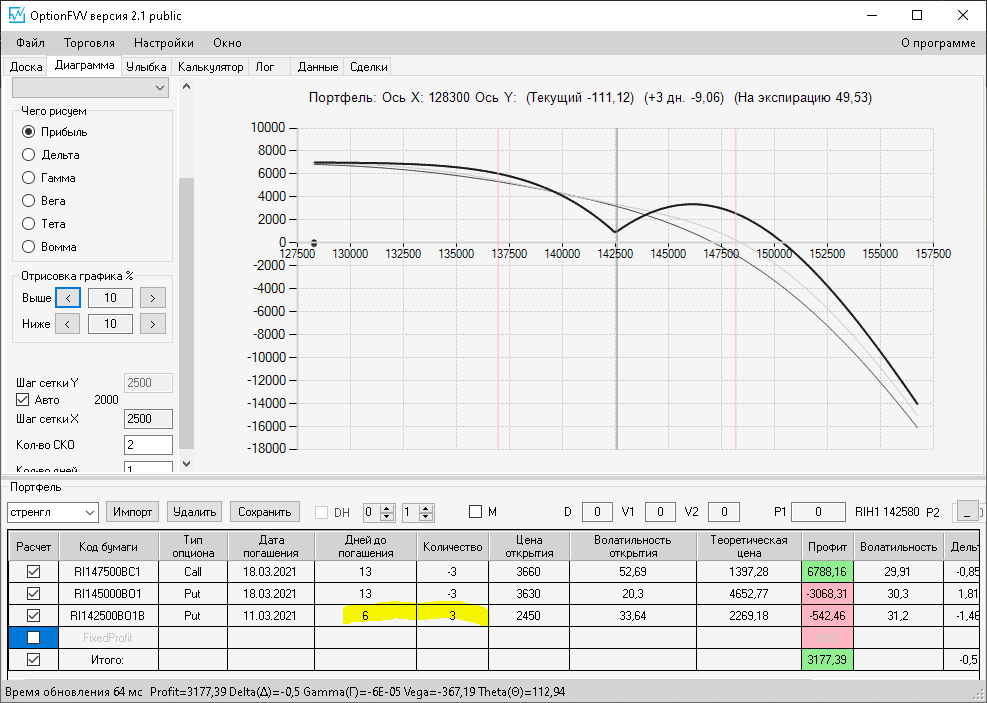Click right arrow next to Выше
Screen dimensions: 987x703
pos(153,298)
